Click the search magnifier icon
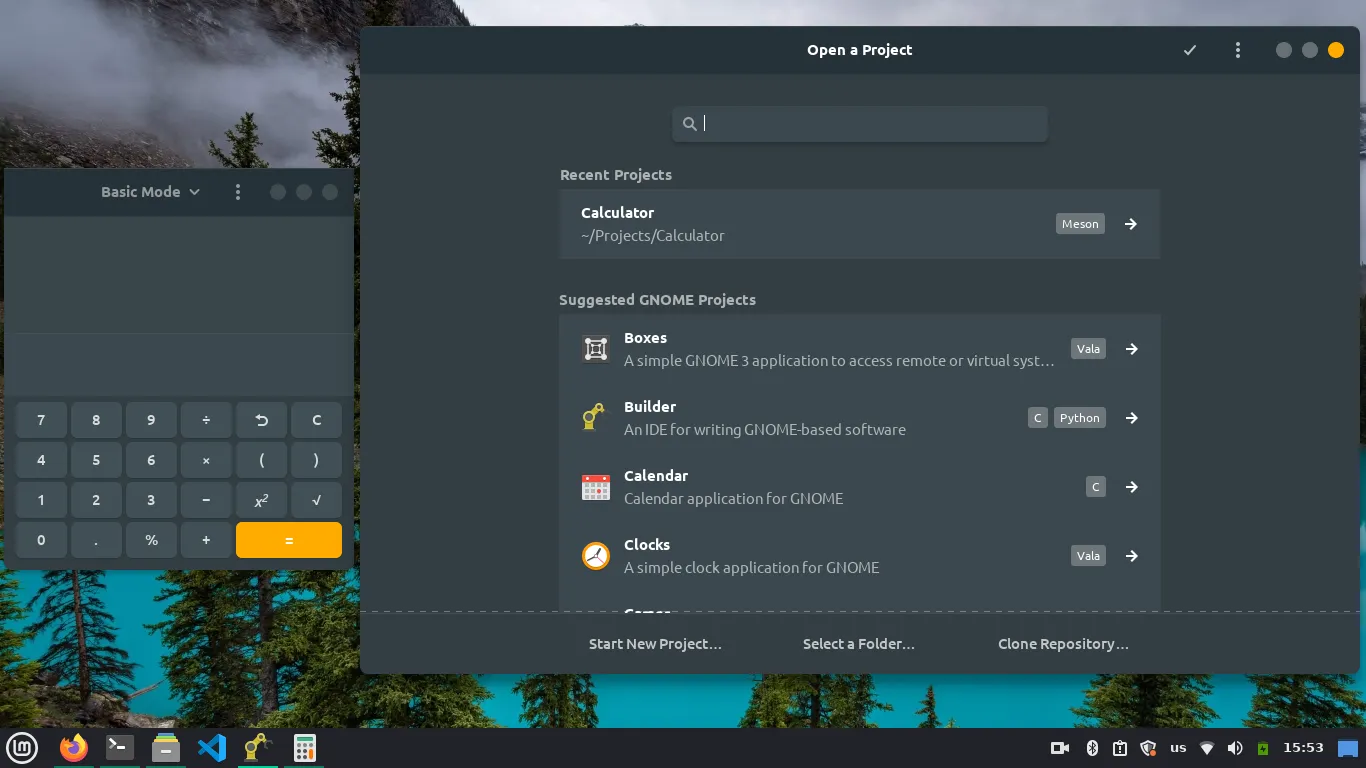The width and height of the screenshot is (1366, 768). [x=689, y=124]
